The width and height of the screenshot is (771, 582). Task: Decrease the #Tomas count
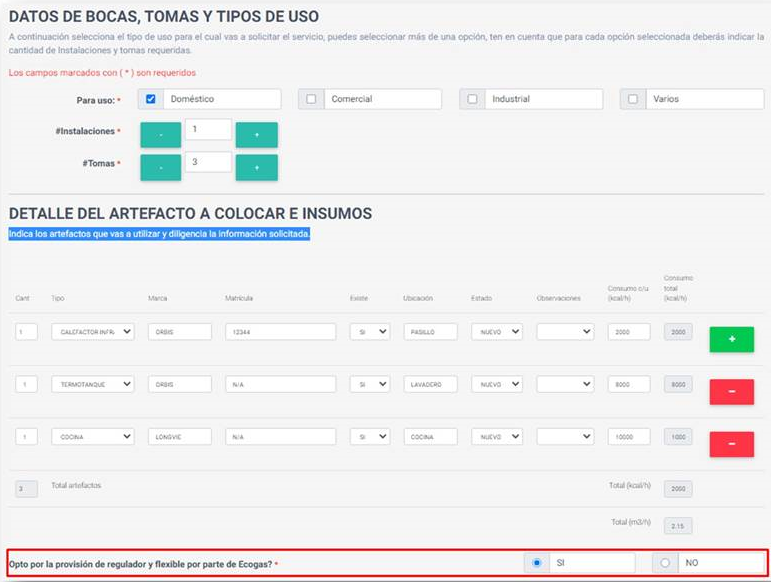[160, 168]
